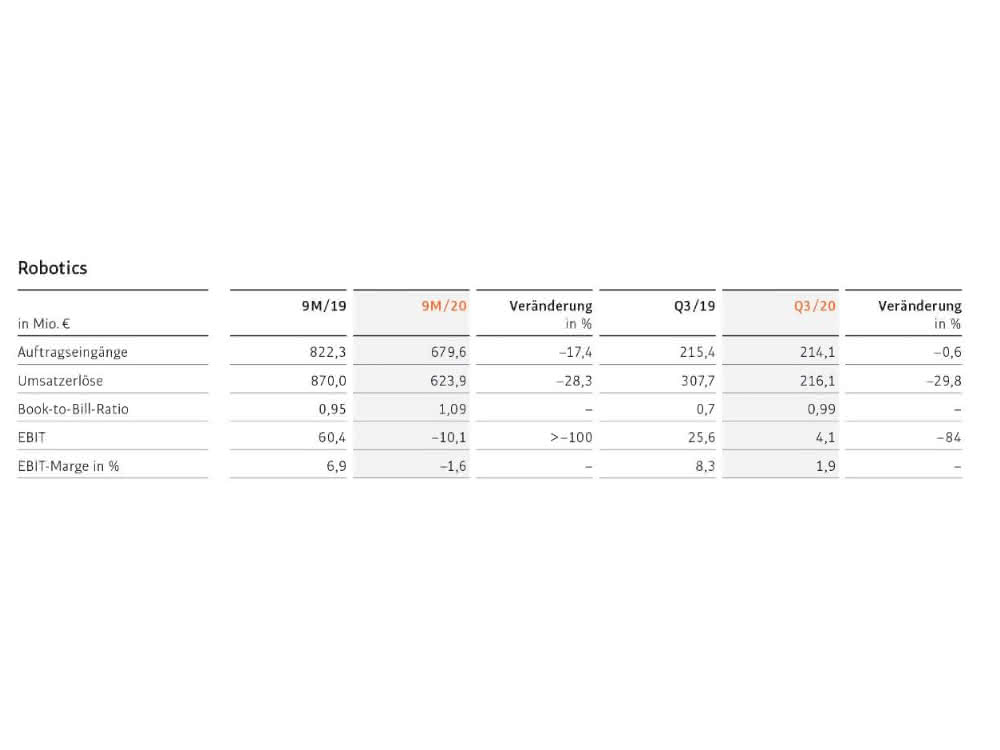
Task: Click the EBIT row label
Action: point(32,438)
